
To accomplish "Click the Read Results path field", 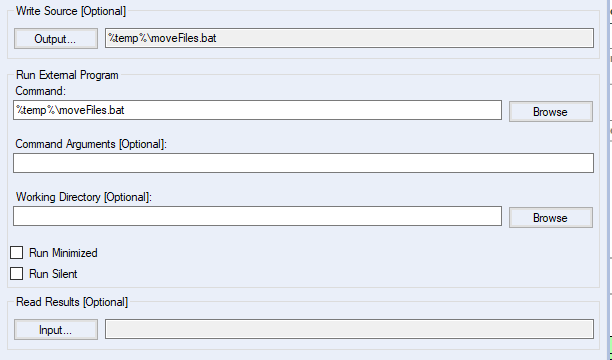I will 349,329.
